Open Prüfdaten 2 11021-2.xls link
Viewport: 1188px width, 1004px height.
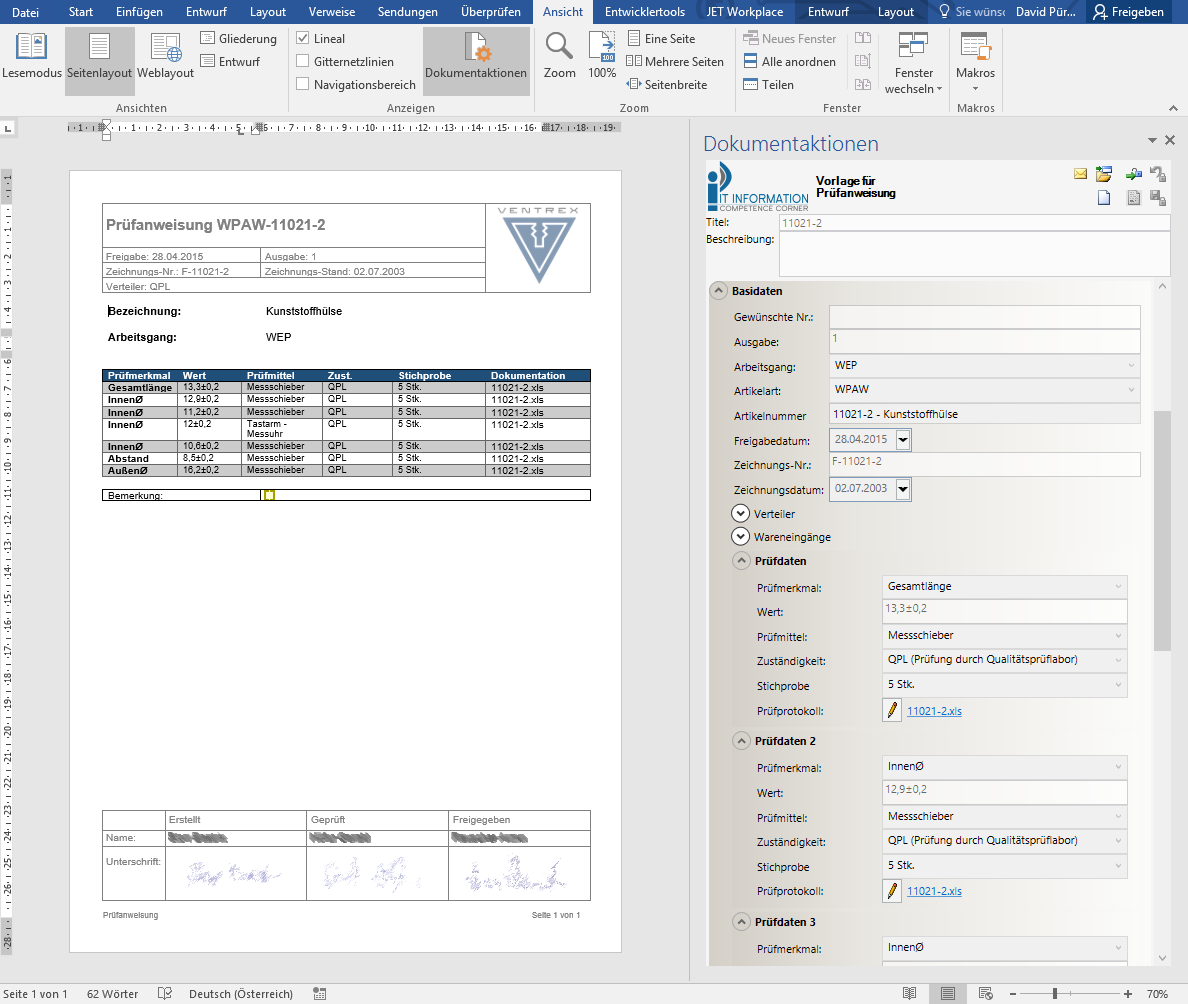click(x=934, y=891)
